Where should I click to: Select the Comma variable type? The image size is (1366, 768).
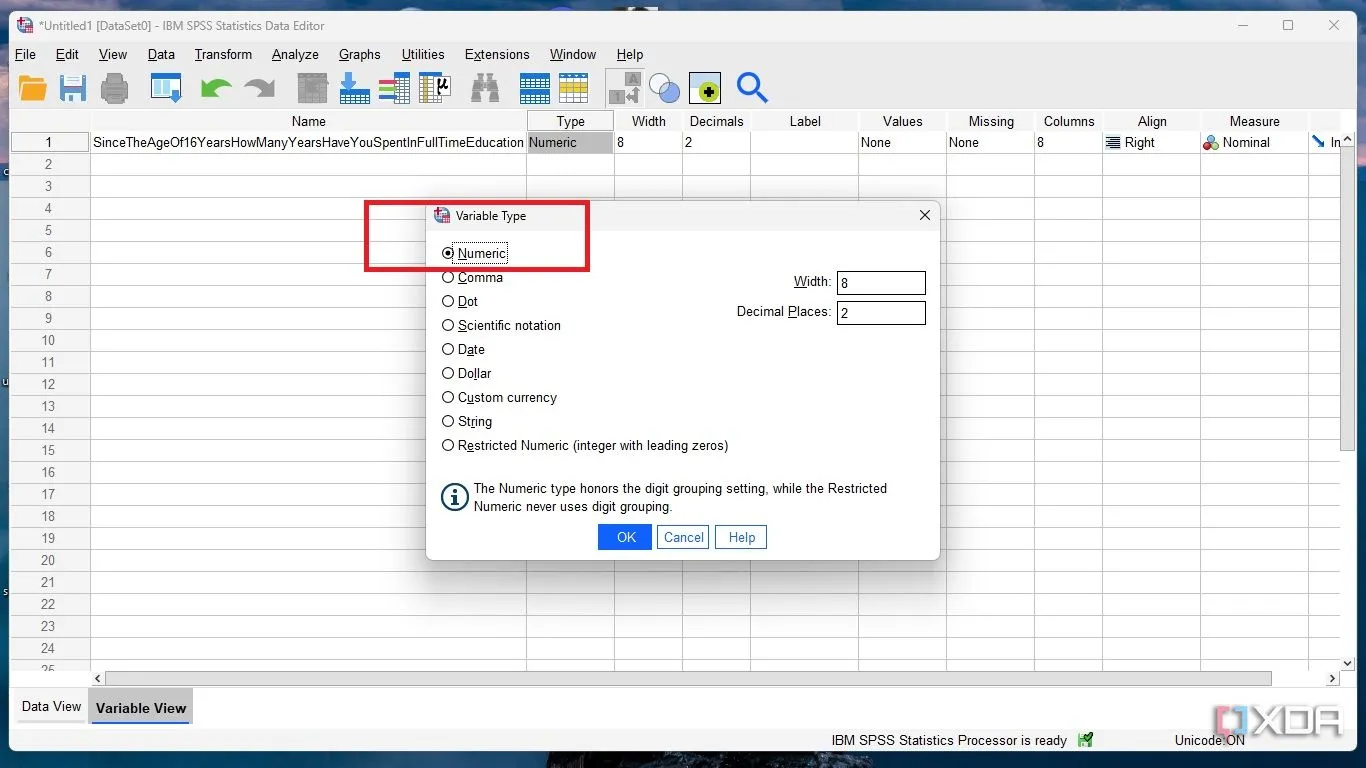point(448,277)
